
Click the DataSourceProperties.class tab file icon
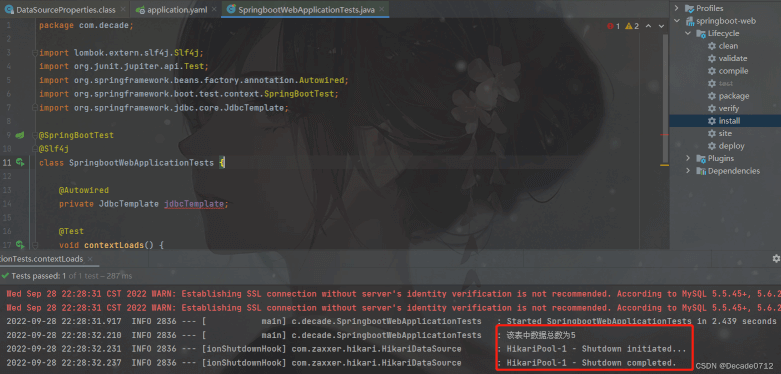point(8,10)
